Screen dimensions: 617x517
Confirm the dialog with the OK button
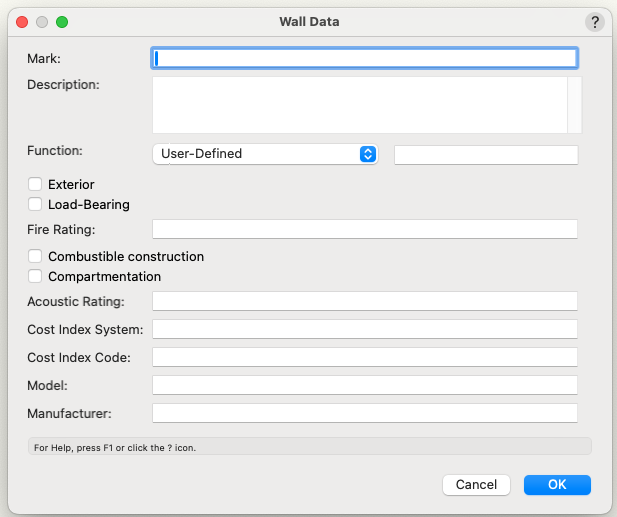(557, 484)
